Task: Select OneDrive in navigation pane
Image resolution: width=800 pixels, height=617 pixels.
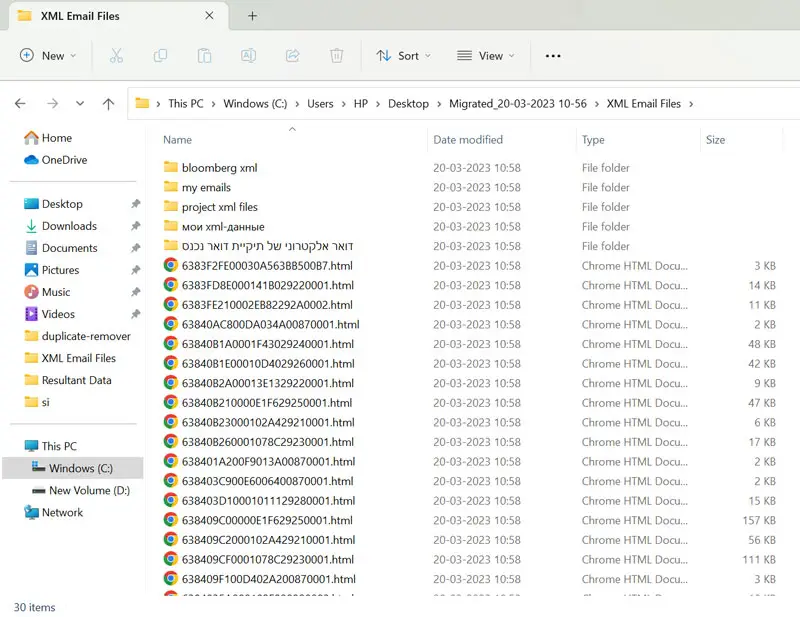Action: pos(64,160)
